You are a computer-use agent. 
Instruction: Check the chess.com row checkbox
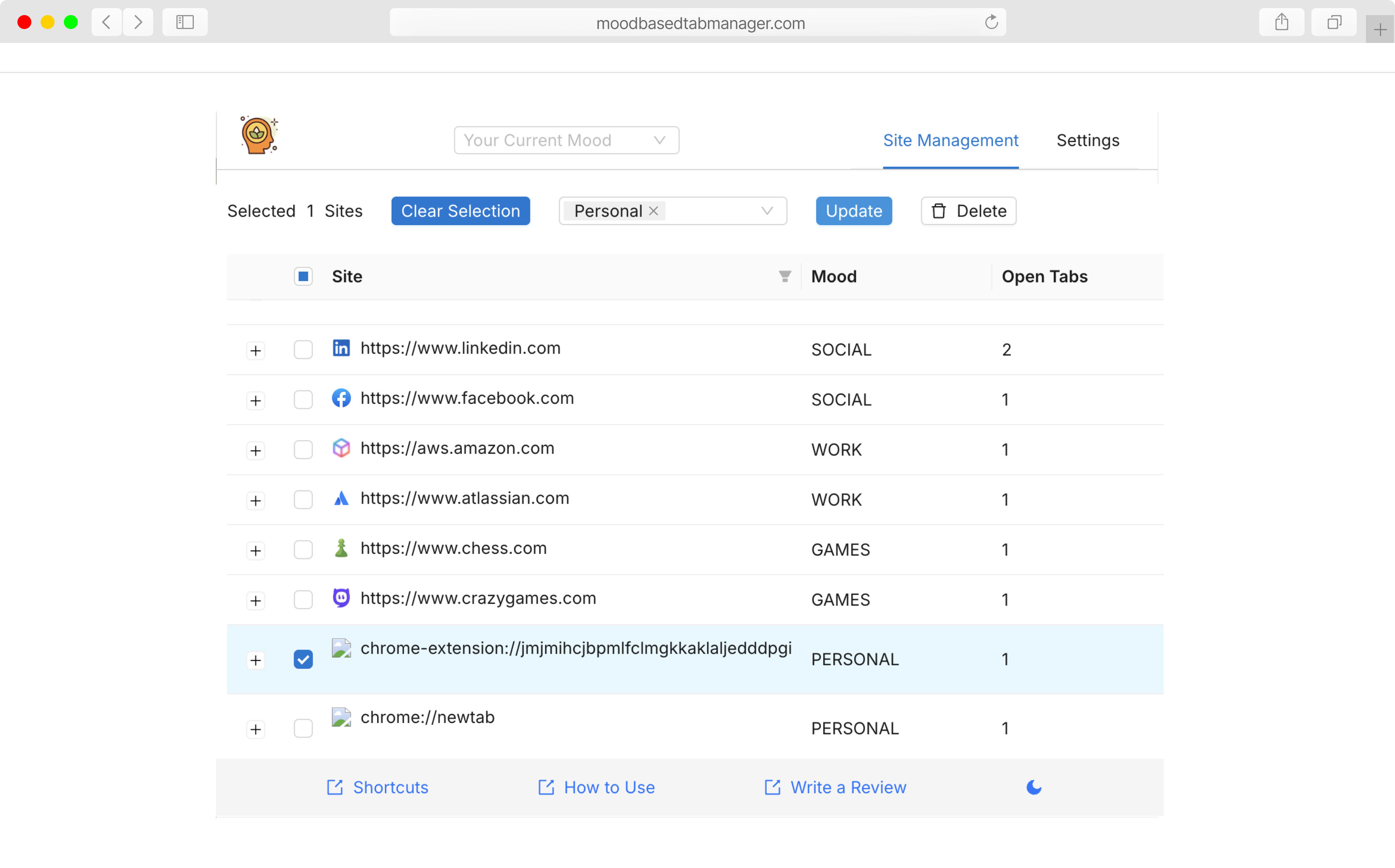pyautogui.click(x=303, y=549)
